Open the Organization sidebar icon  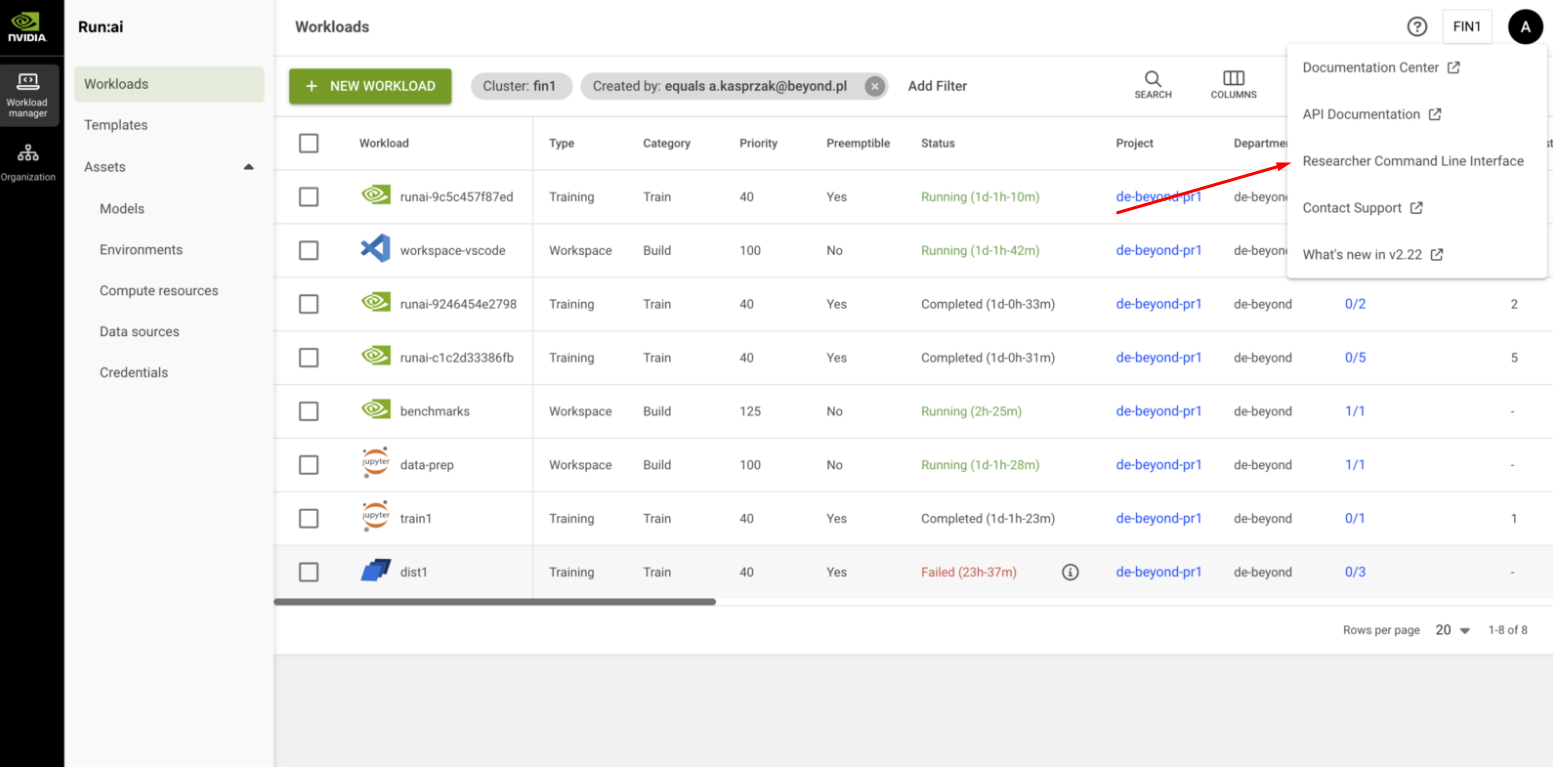28,162
